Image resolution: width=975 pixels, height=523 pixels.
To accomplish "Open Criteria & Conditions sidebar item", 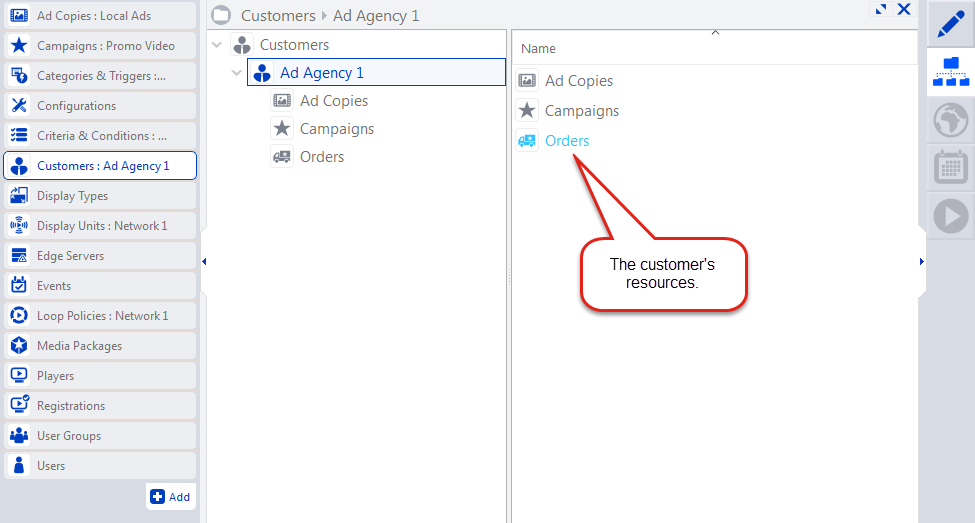I will tap(99, 136).
